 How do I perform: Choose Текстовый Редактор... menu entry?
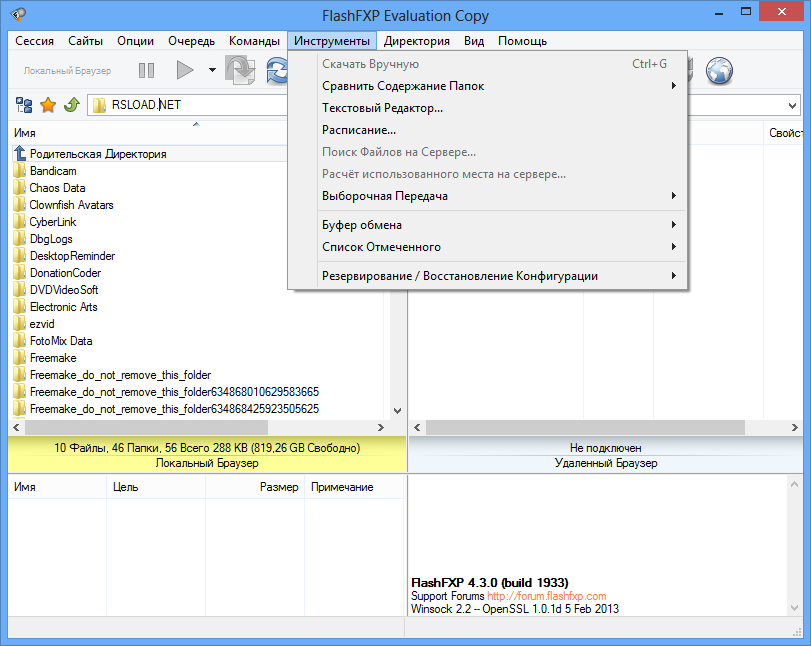coord(488,108)
